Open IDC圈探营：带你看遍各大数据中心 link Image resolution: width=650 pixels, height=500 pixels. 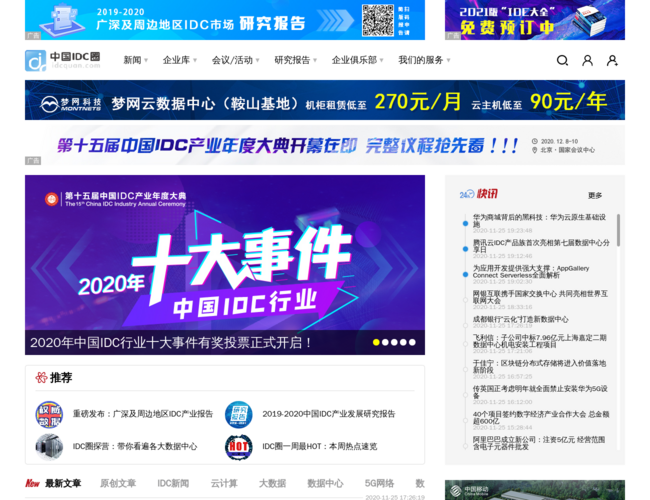(135, 447)
